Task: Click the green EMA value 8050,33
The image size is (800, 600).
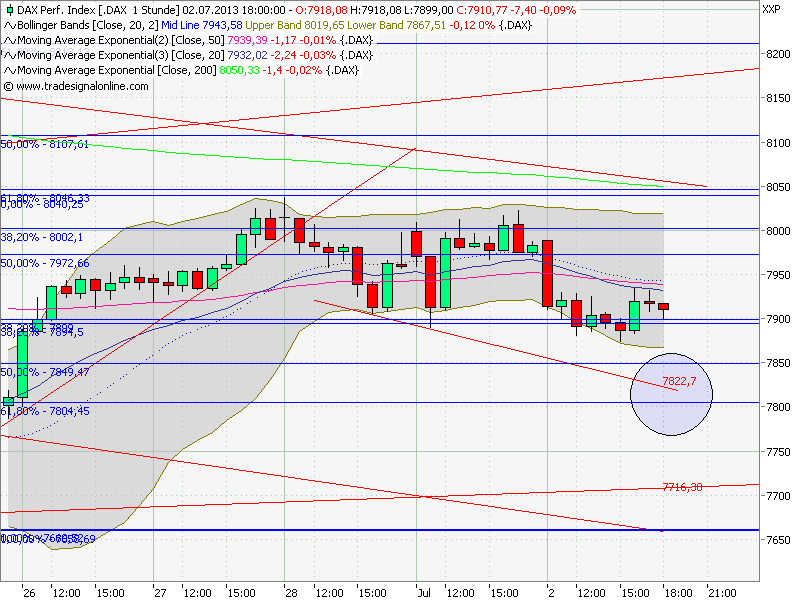Action: 240,70
